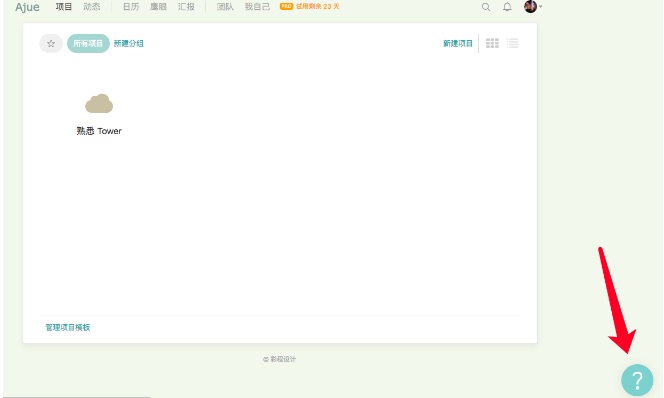This screenshot has width=664, height=398.
Task: Switch to grid view layout
Action: click(492, 43)
